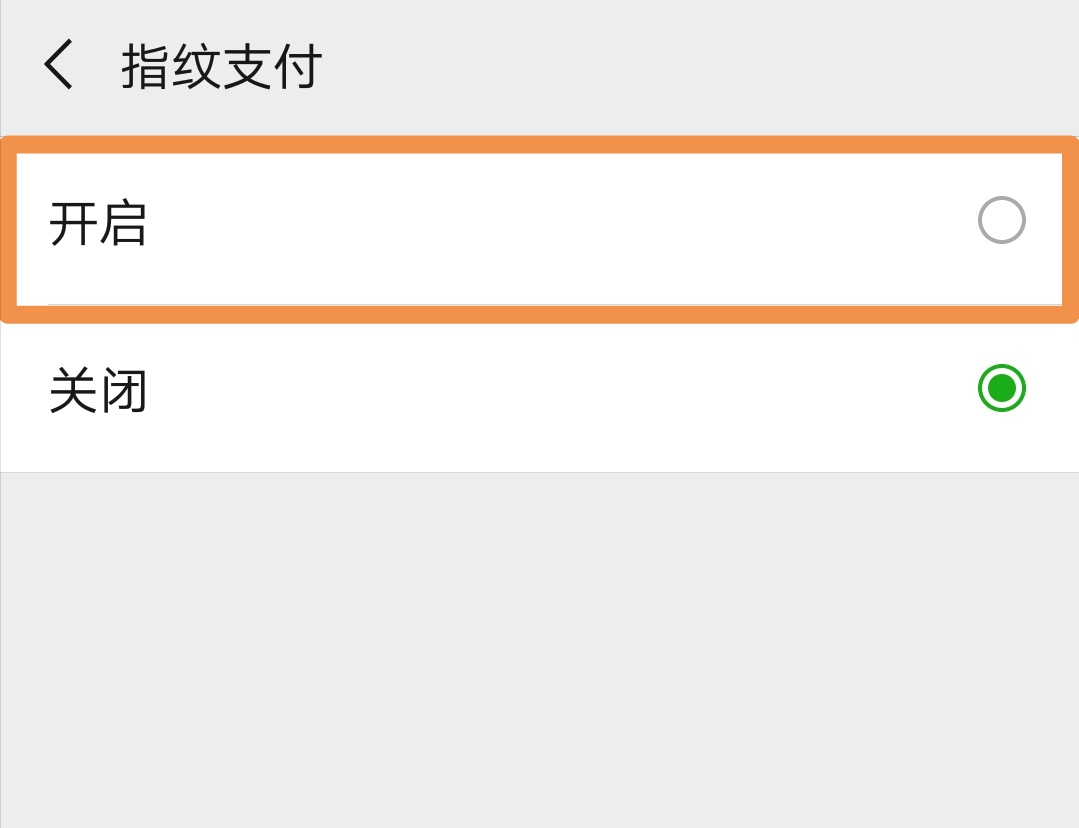
Task: Select the currently active 关闭 radio control
Action: [x=1001, y=389]
